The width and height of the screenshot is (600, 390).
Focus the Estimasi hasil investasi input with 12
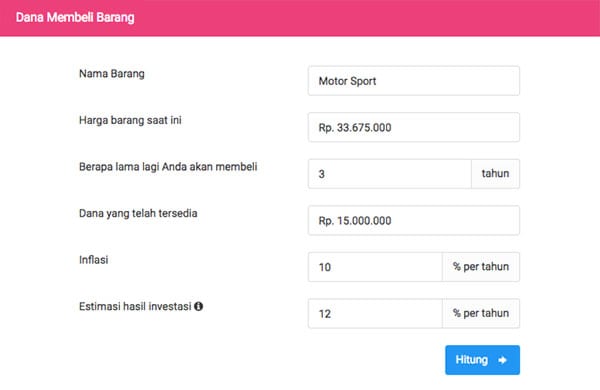[375, 313]
